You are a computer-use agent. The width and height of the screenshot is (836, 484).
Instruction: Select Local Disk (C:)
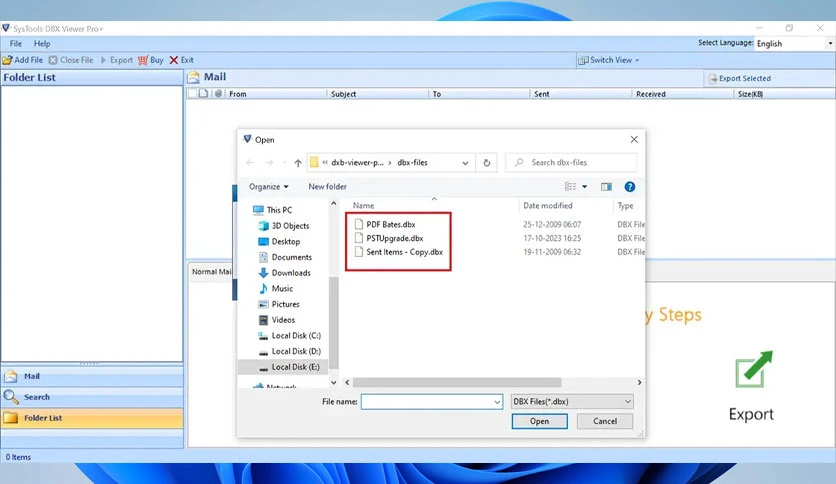[290, 336]
